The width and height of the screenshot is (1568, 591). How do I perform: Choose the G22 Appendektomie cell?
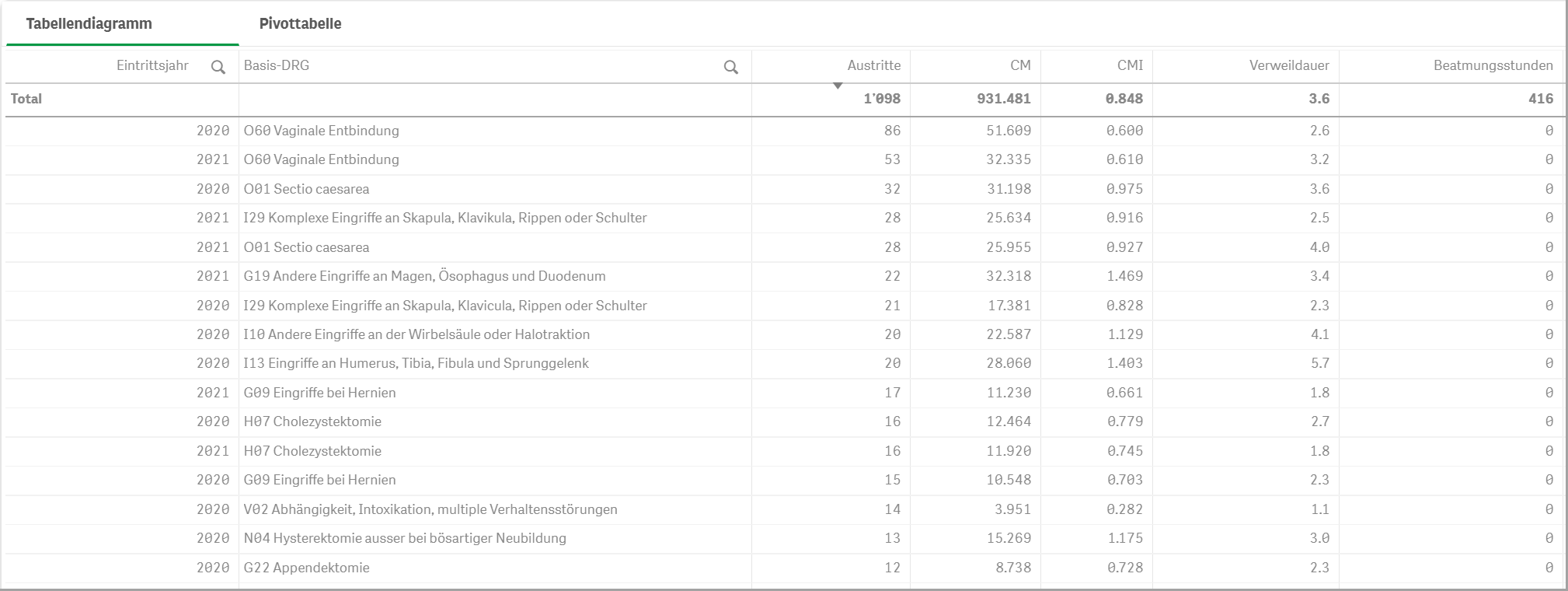tap(306, 568)
